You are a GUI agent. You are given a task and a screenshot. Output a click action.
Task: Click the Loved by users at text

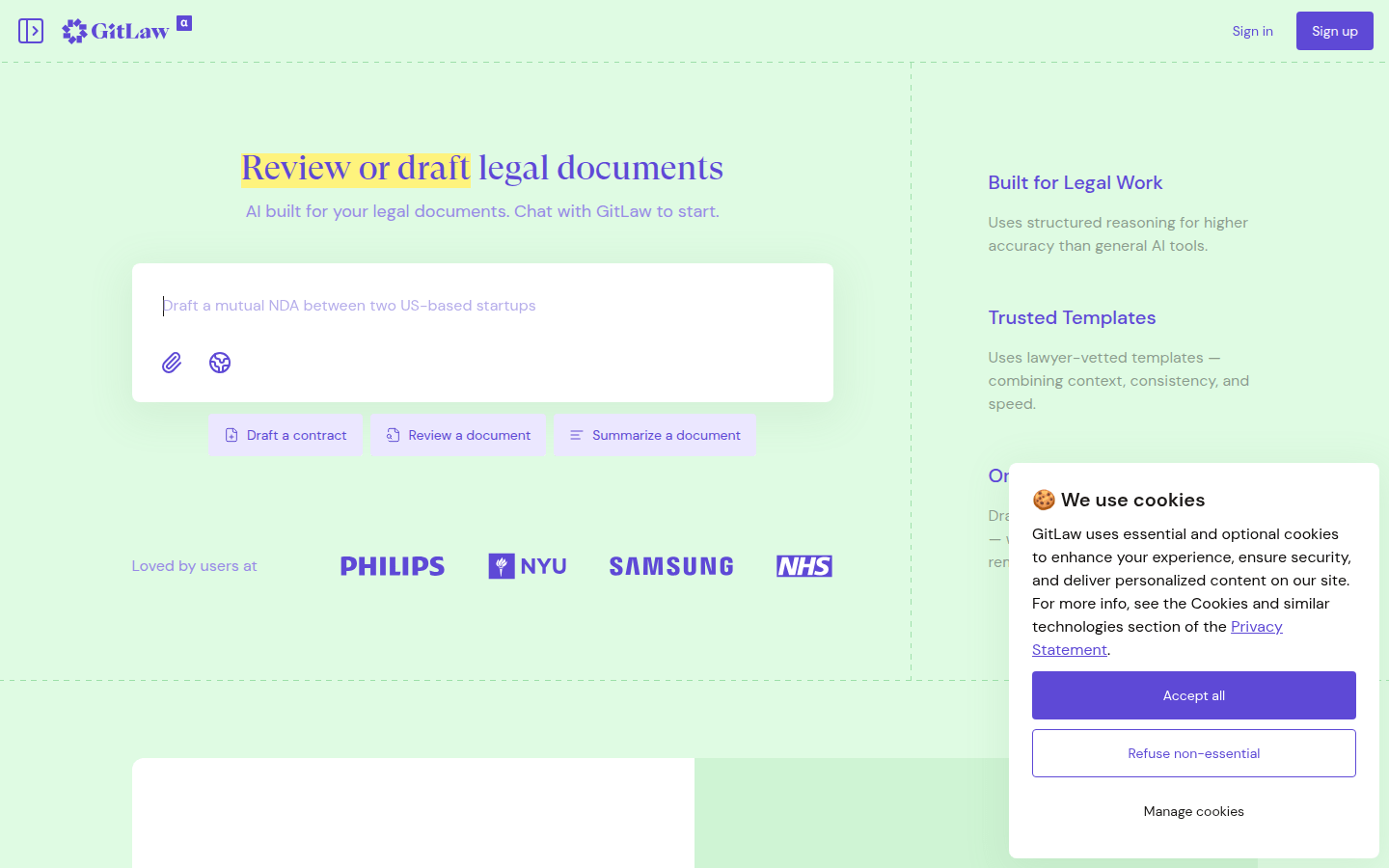(194, 566)
